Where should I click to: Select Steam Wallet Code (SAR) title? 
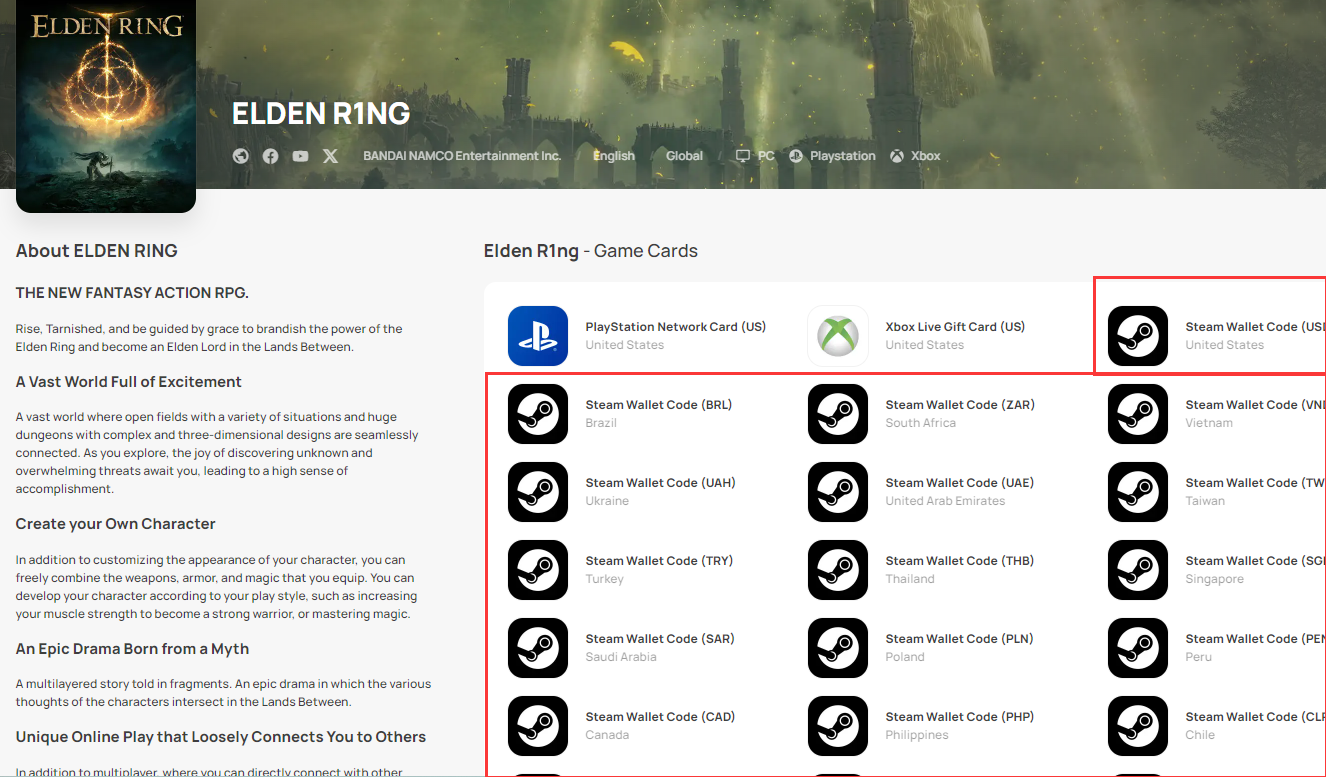pyautogui.click(x=660, y=639)
